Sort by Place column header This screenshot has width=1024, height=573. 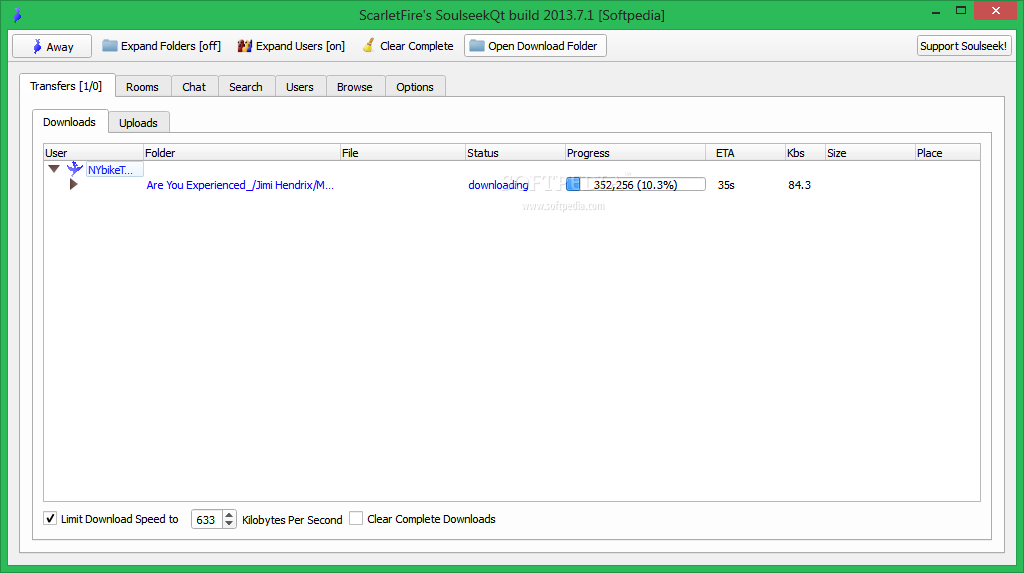[947, 153]
